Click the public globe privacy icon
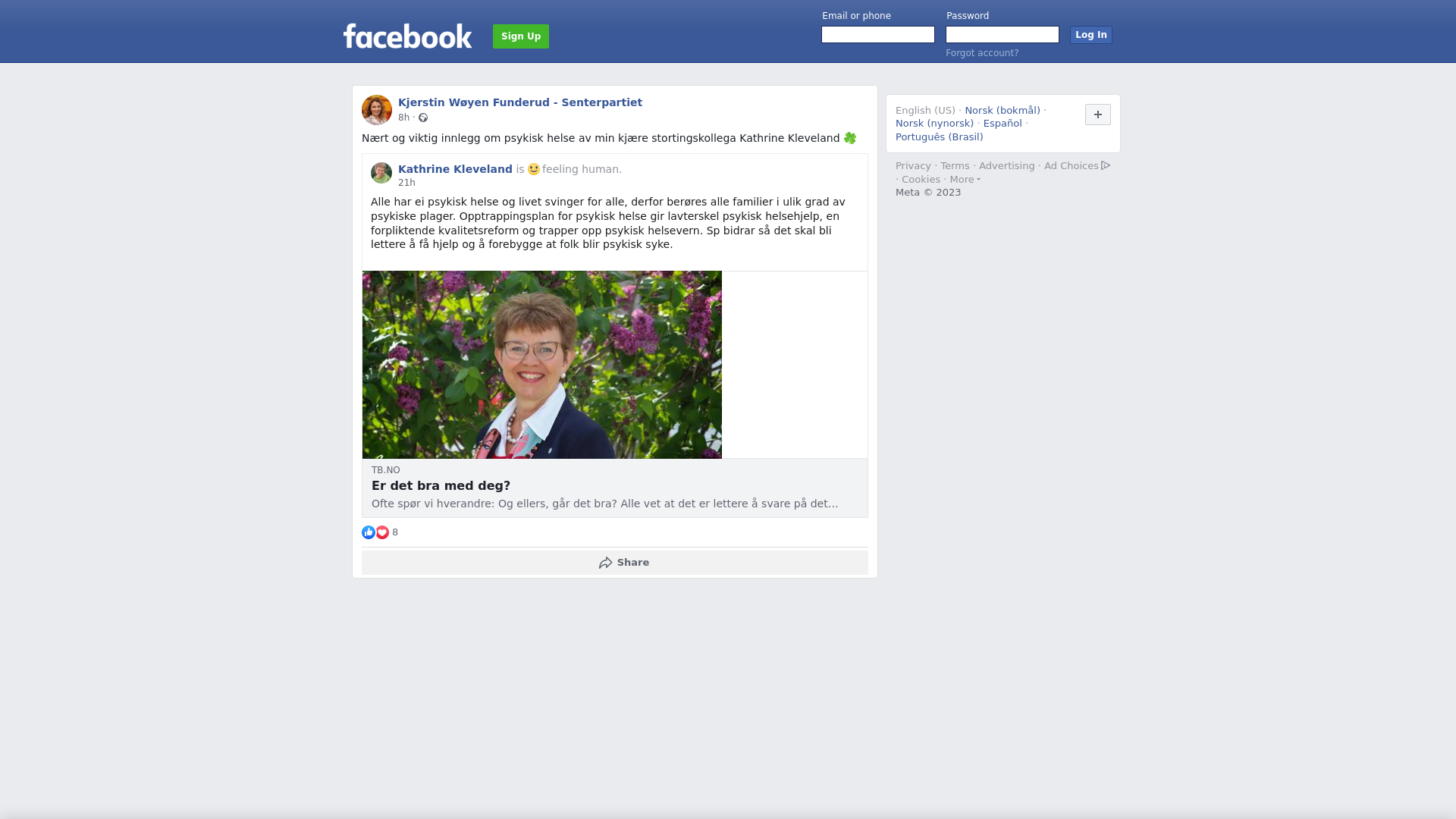This screenshot has width=1456, height=819. 423,118
